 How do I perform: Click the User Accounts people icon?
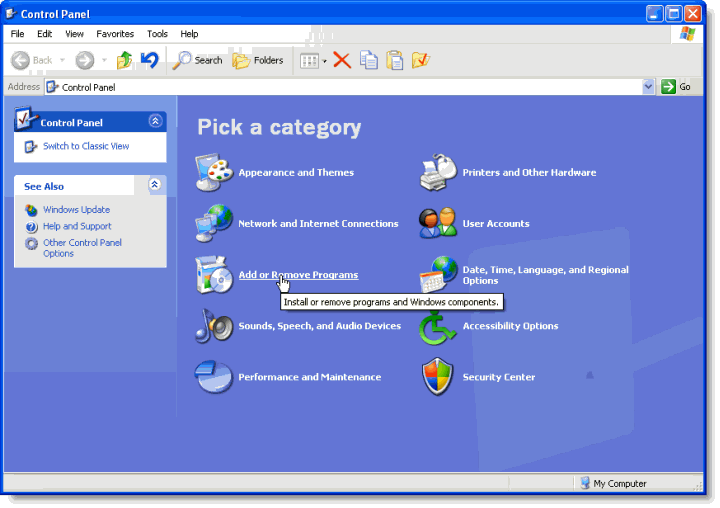coord(438,223)
